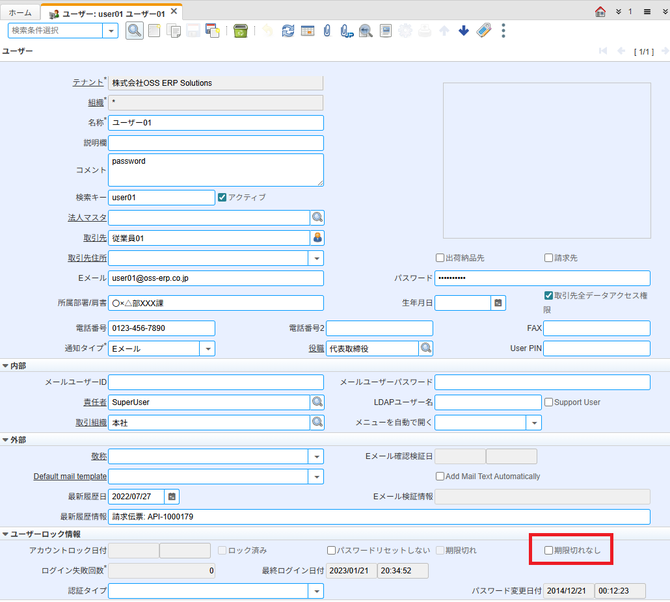Viewport: 670px width, 602px height.
Task: Open calendar picker for 最新履歴日
Action: click(172, 496)
